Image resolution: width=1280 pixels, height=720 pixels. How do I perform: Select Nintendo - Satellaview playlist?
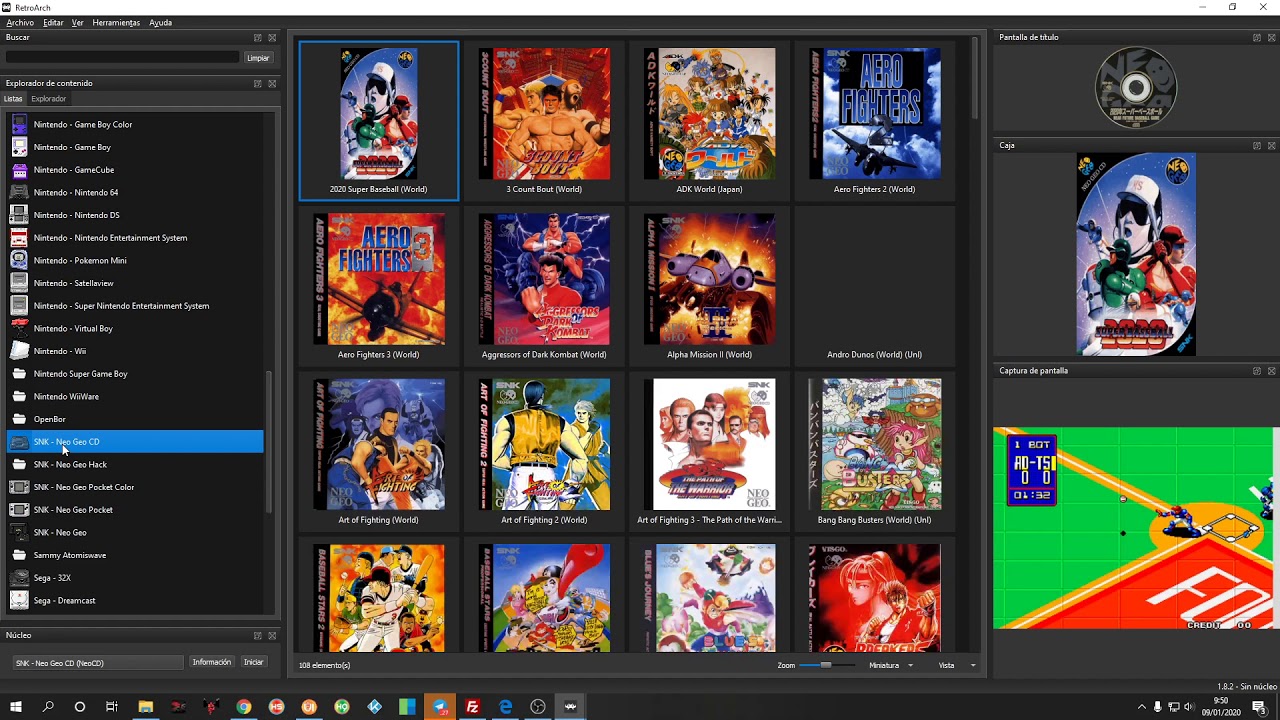[135, 283]
